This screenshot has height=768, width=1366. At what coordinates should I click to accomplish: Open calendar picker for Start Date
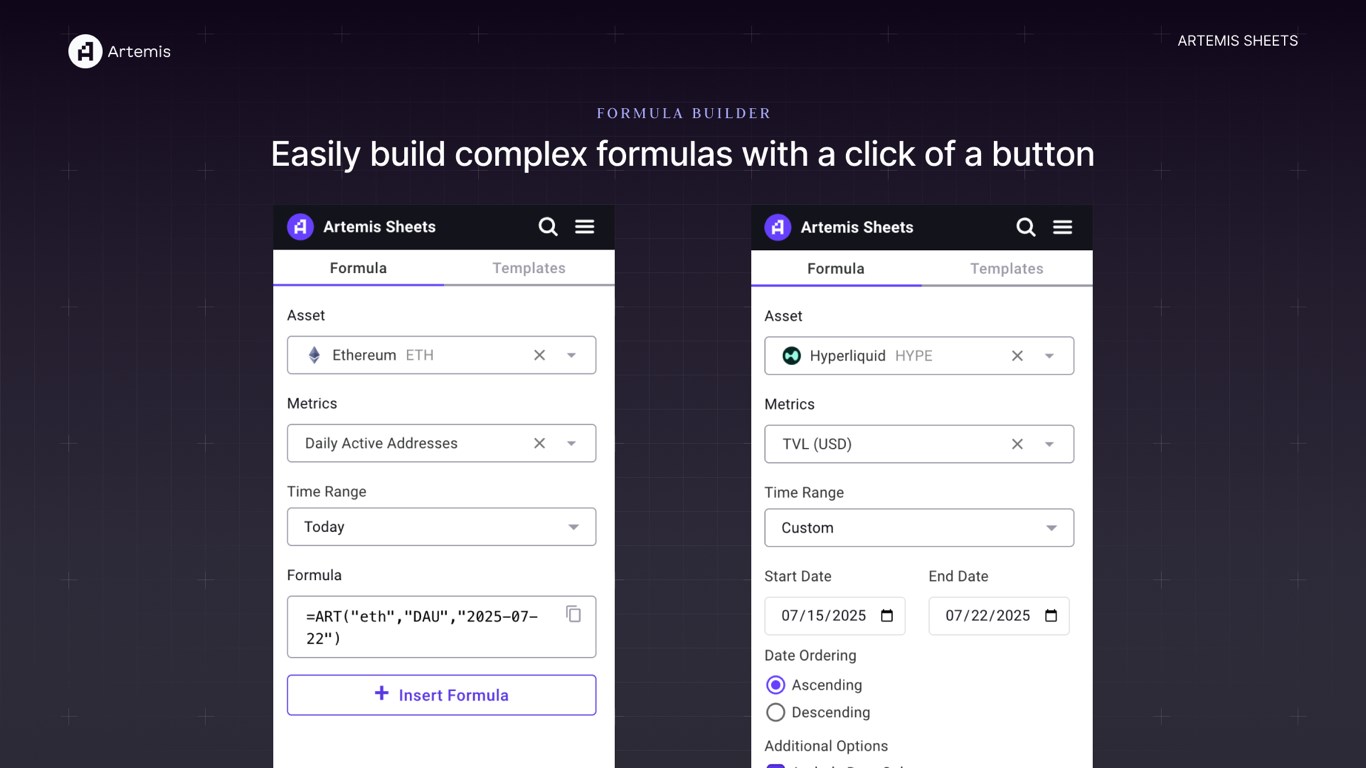click(x=887, y=616)
